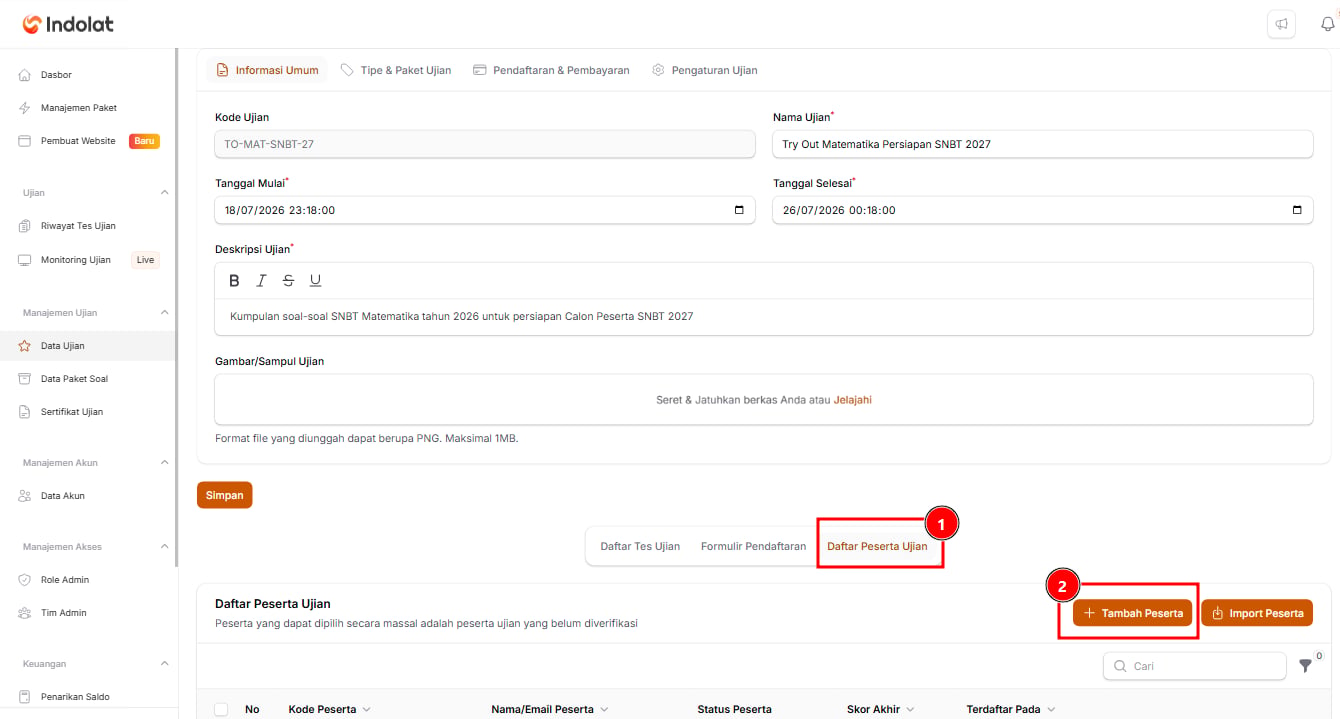This screenshot has width=1340, height=719.
Task: Switch to Tipe & Paket Ujian tab
Action: coord(396,70)
